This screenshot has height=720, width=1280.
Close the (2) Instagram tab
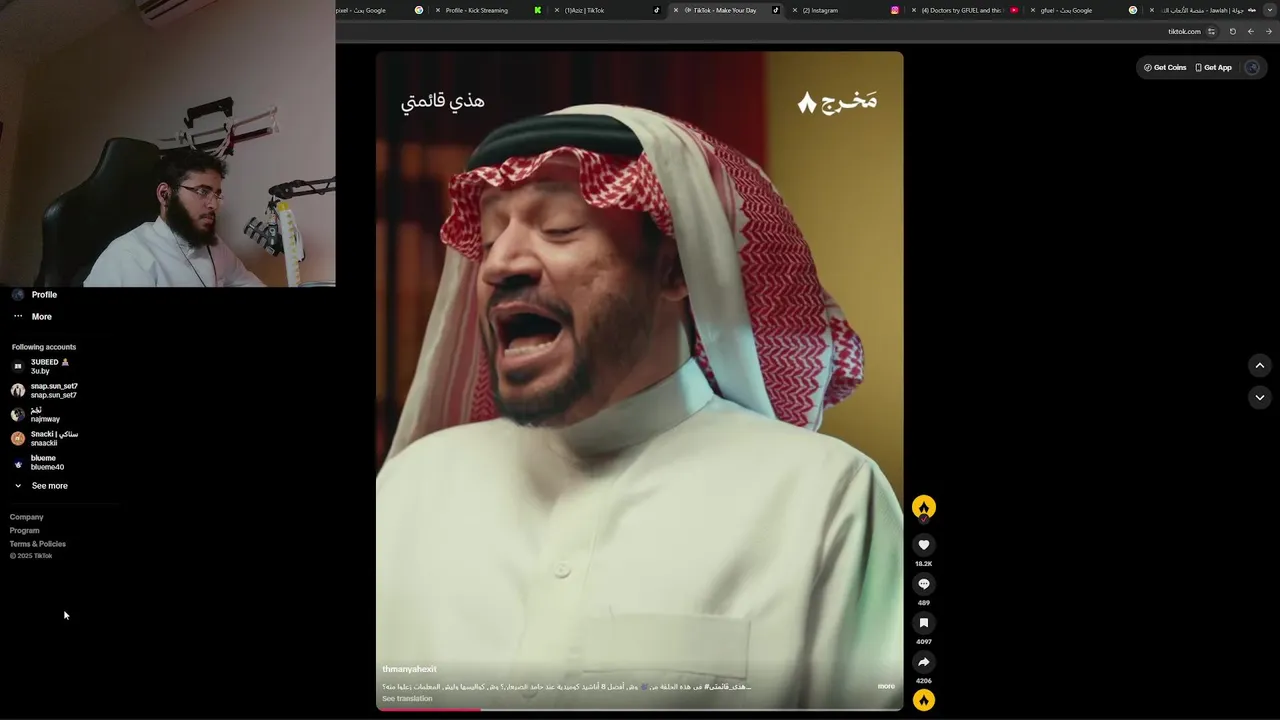point(795,10)
